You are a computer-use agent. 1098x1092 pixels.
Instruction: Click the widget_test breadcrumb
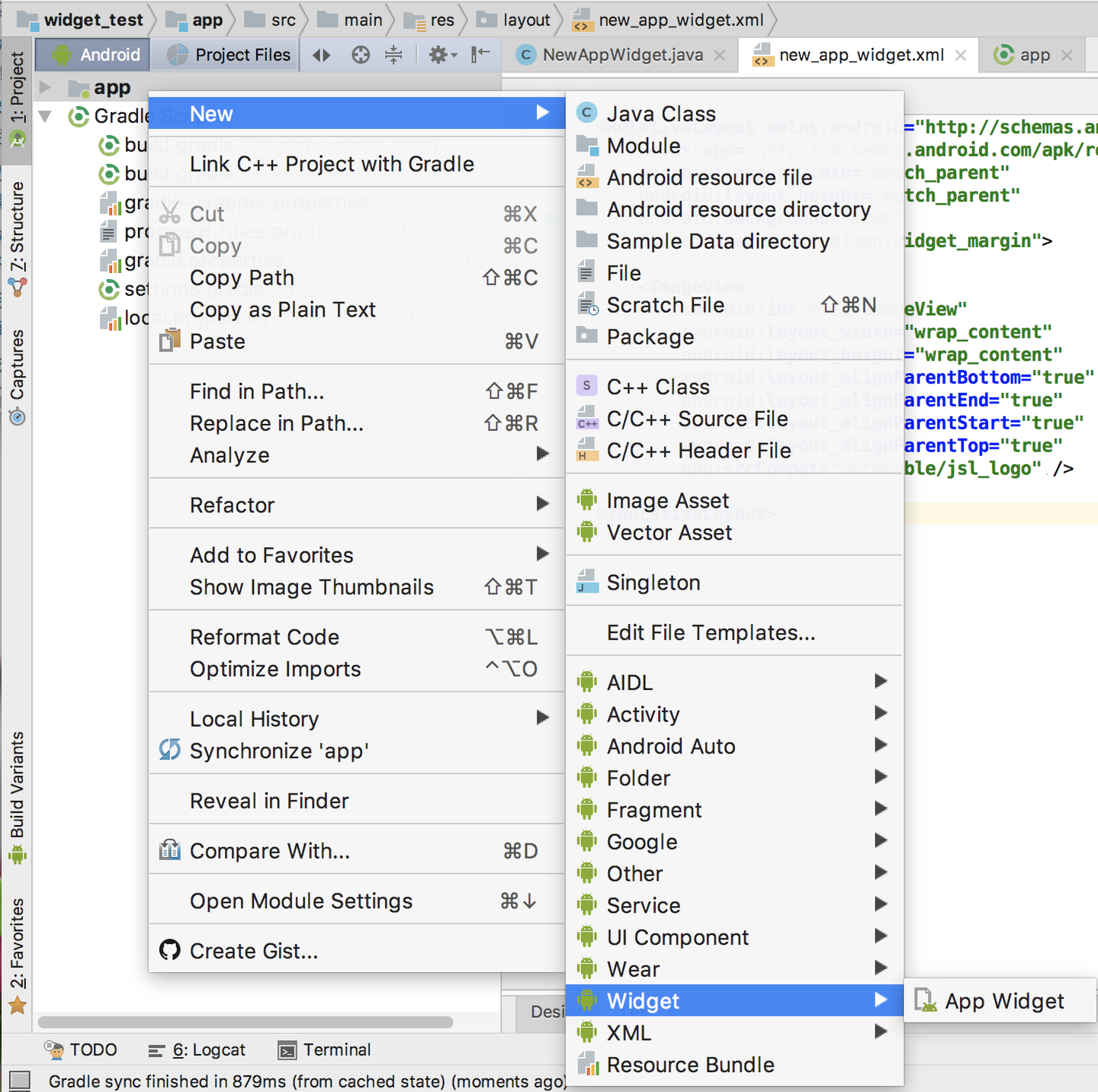[x=81, y=20]
